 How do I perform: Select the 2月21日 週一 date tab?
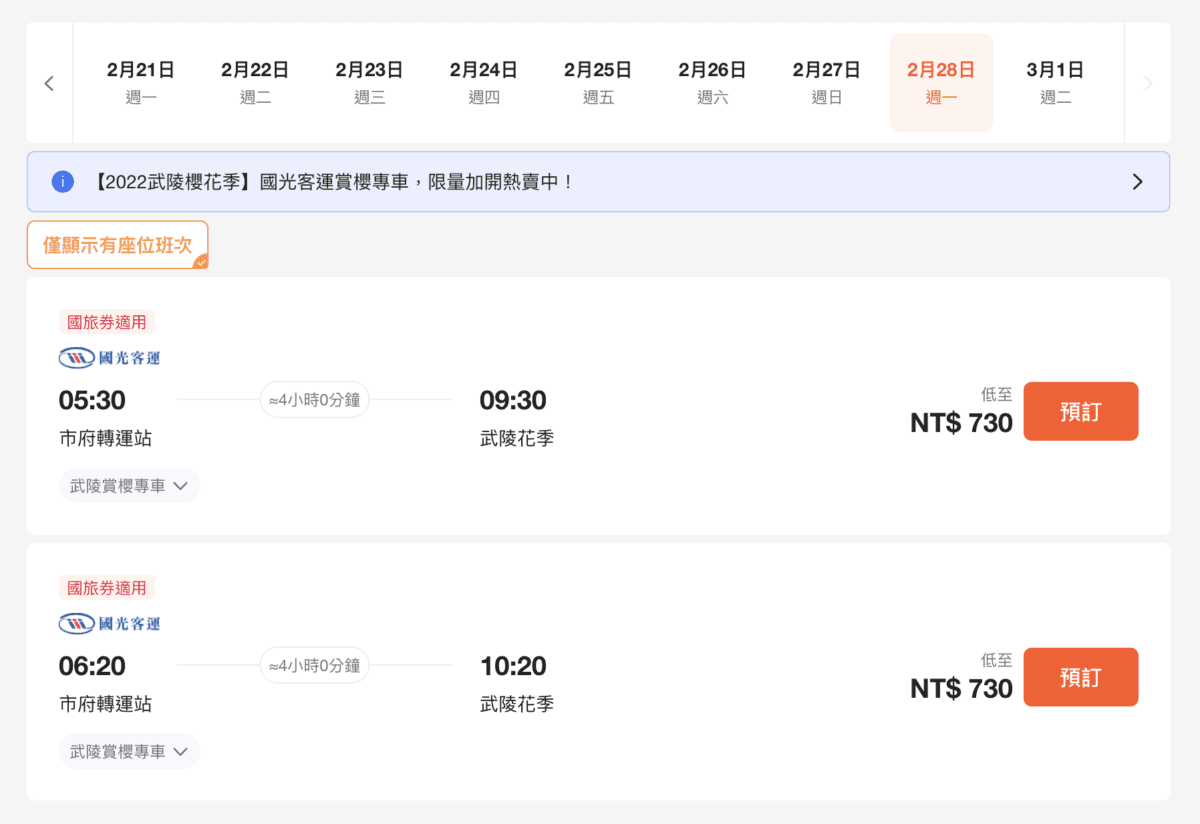point(141,83)
